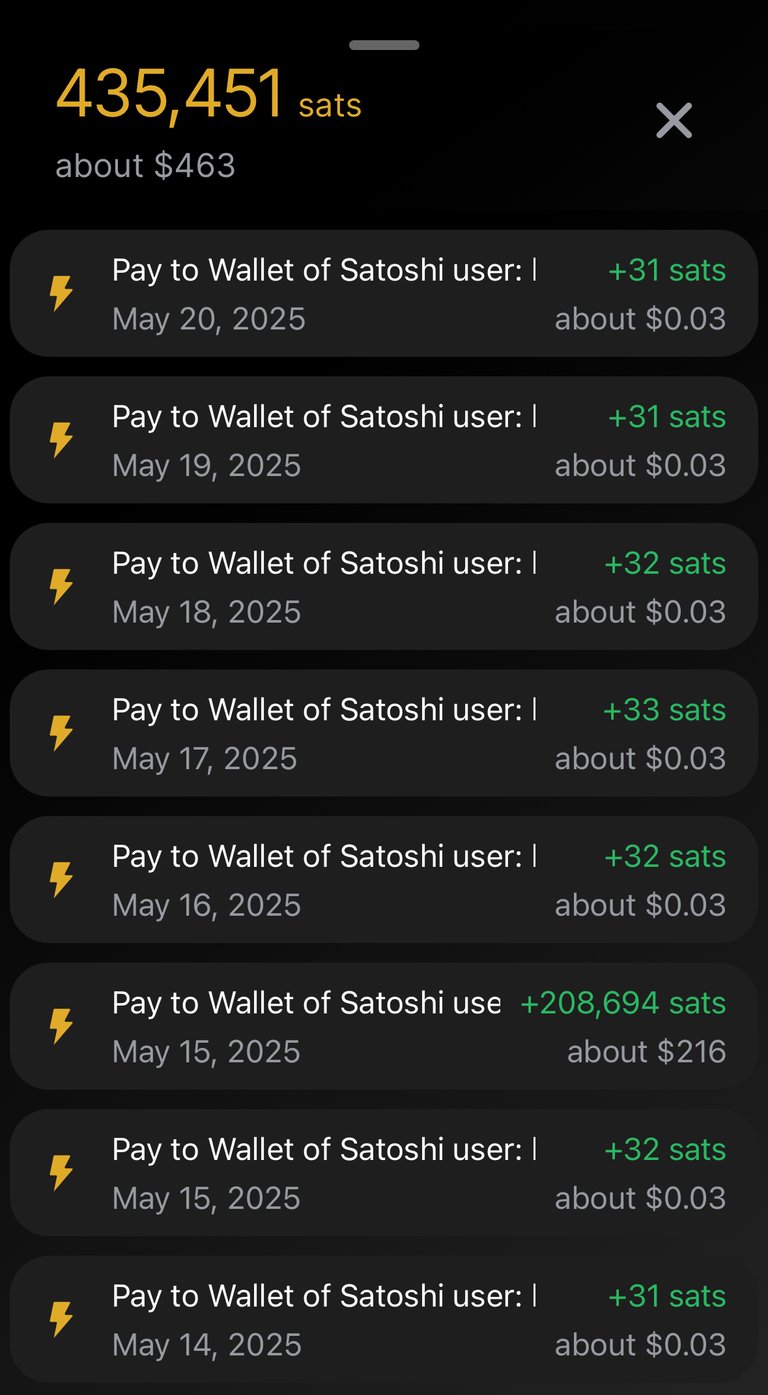Screen dimensions: 768x1395
Task: Tap the 435,451 sats balance
Action: 208,95
